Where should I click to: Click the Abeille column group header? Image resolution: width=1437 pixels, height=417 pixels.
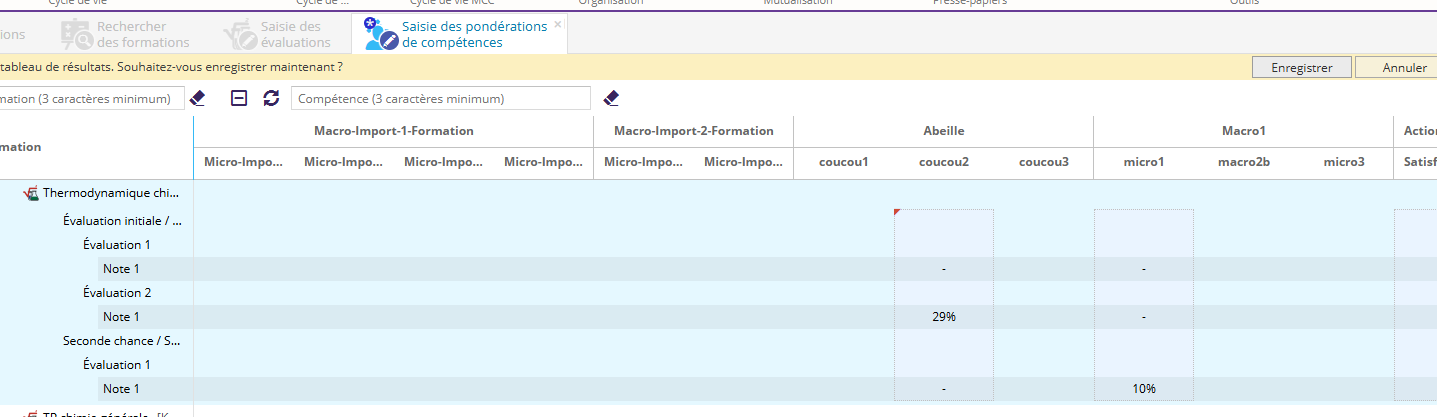pyautogui.click(x=943, y=131)
